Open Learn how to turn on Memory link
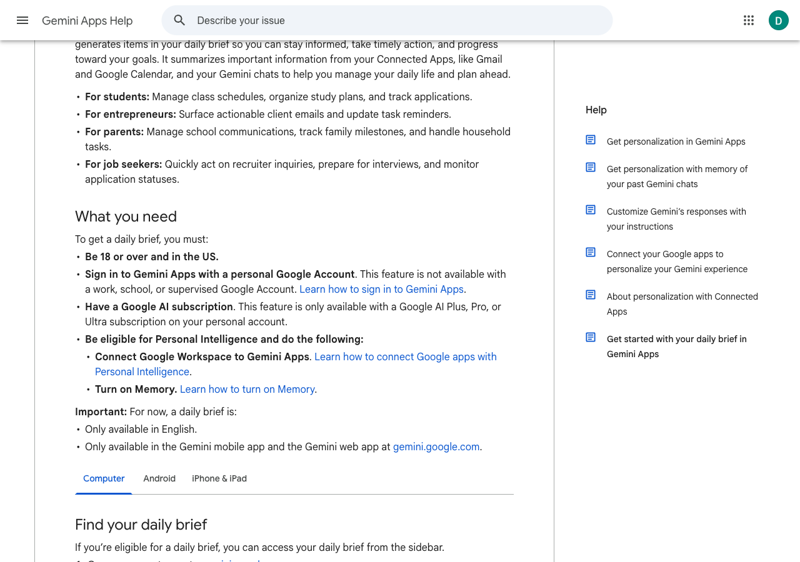The height and width of the screenshot is (562, 800). 247,389
